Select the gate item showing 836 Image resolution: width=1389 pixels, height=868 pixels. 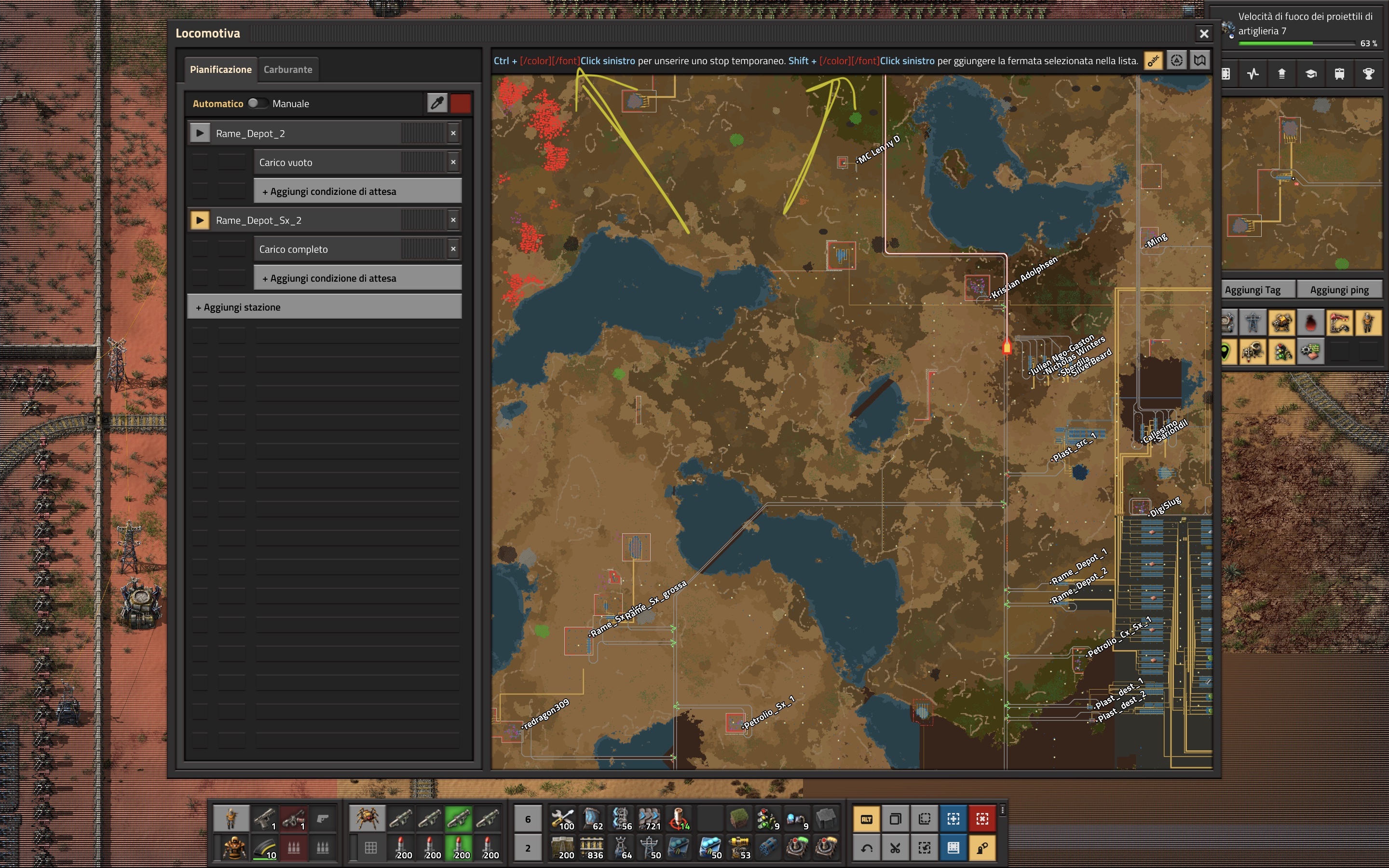pos(591,847)
